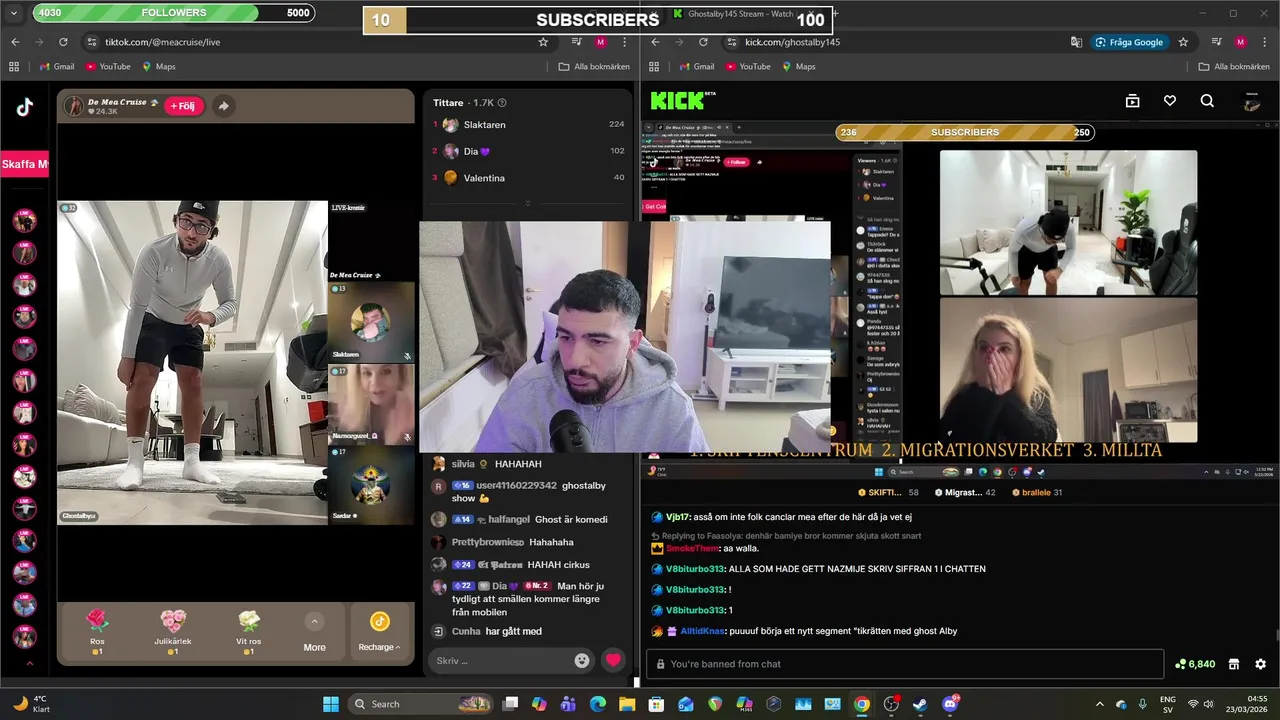Share the De Mea Cruise live stream
Image resolution: width=1280 pixels, height=720 pixels.
tap(223, 106)
